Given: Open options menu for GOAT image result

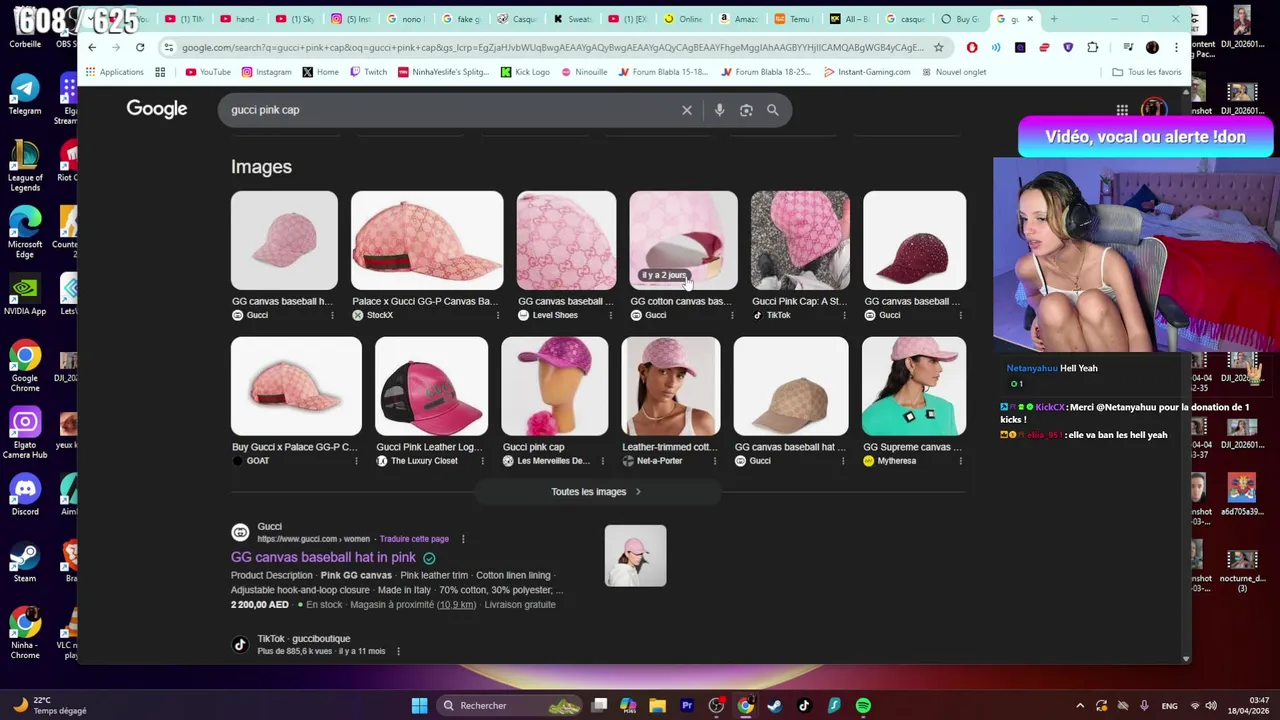Looking at the screenshot, I should (x=356, y=461).
